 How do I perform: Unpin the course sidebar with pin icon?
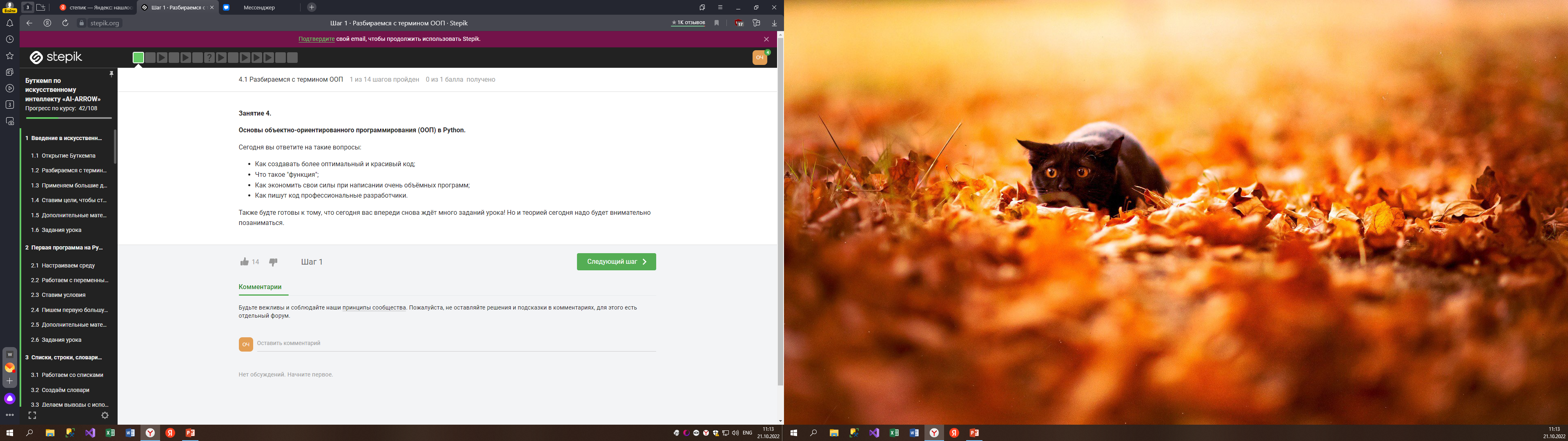(x=111, y=73)
